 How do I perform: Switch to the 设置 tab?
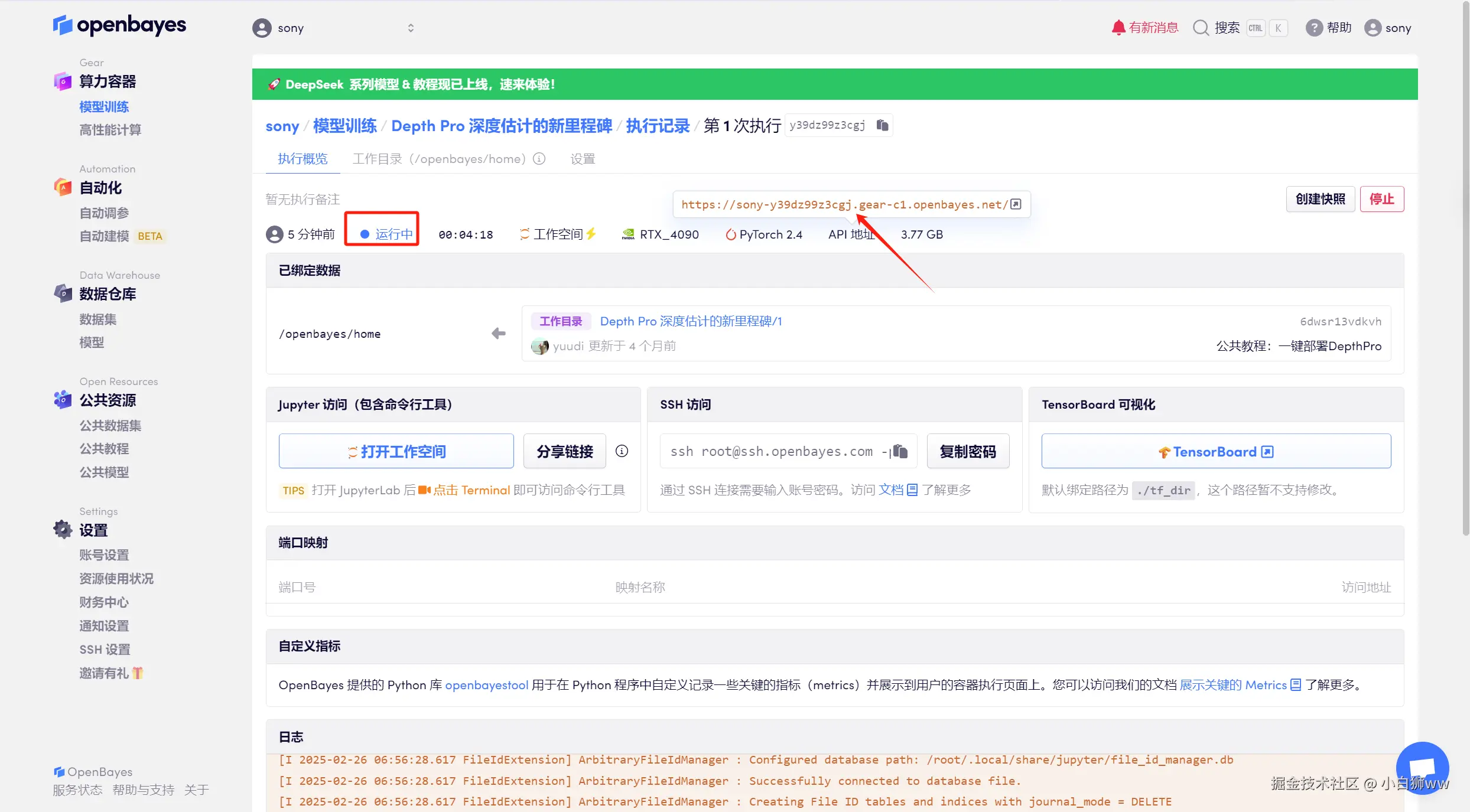click(x=583, y=159)
